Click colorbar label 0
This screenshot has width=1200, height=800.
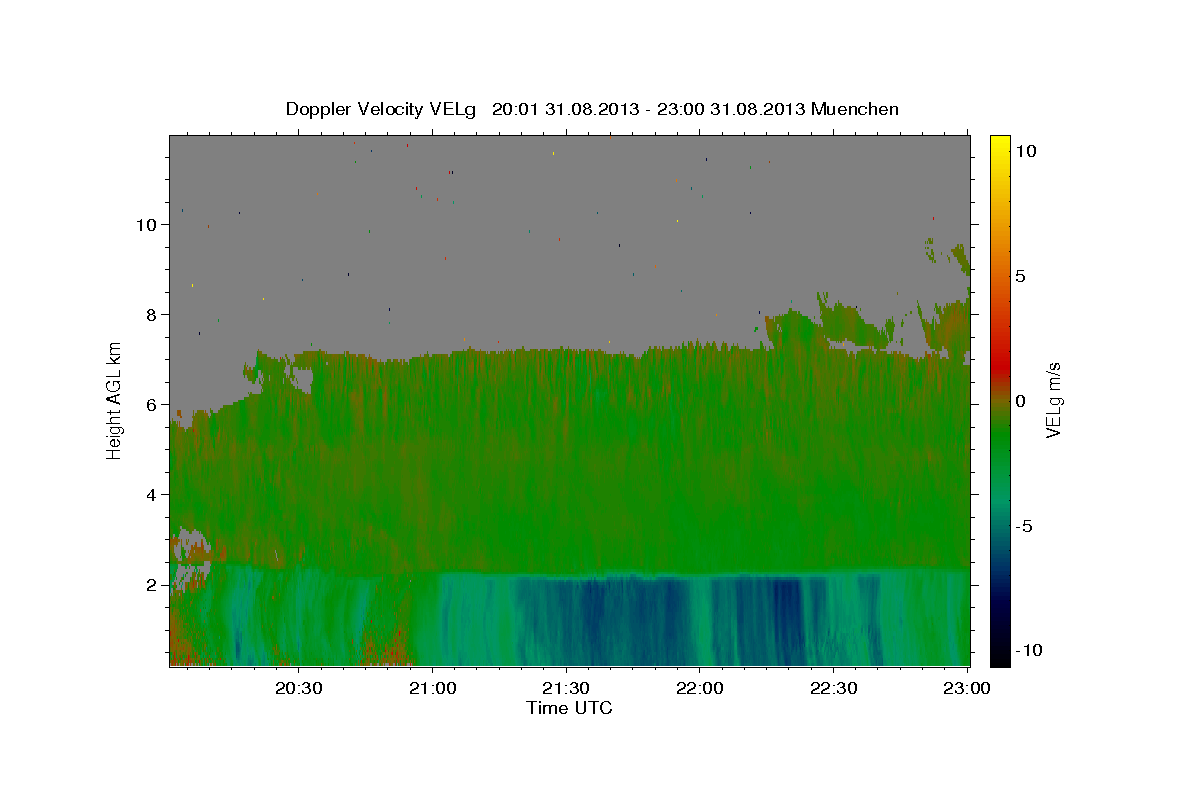[1019, 401]
